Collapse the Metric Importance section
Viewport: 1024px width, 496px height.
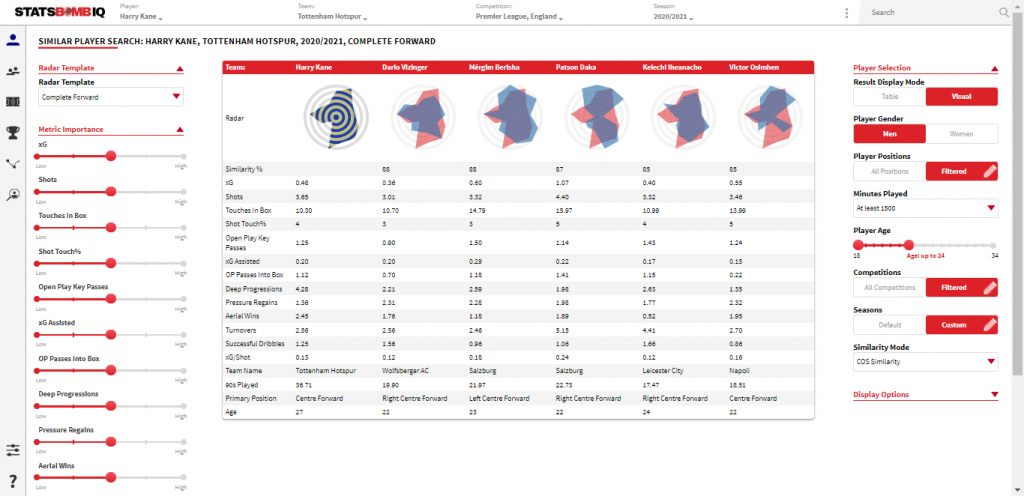tap(180, 130)
